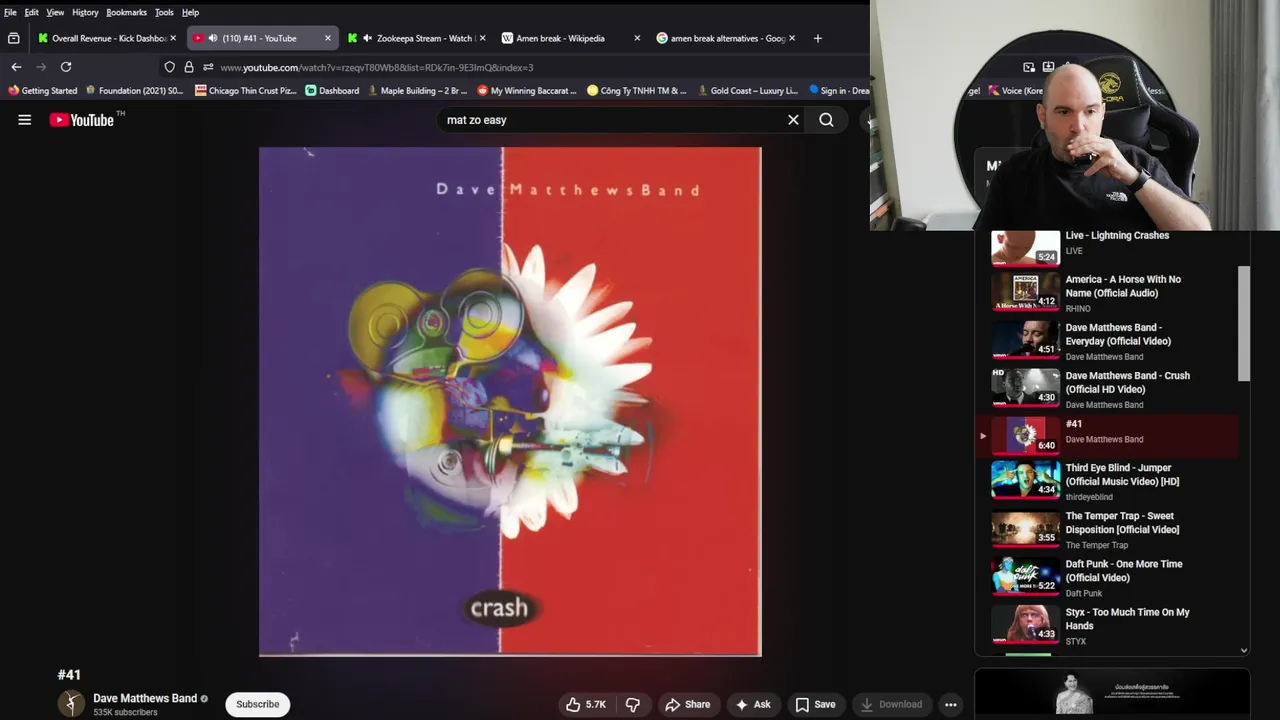Mute the #41 YouTube tab audio icon
This screenshot has width=1280, height=720.
click(x=213, y=38)
